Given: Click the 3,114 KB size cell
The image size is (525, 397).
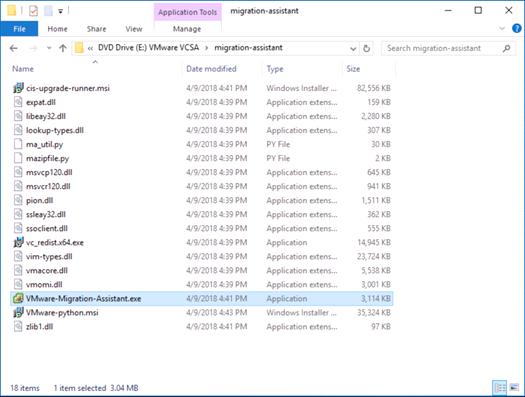Looking at the screenshot, I should pos(376,299).
